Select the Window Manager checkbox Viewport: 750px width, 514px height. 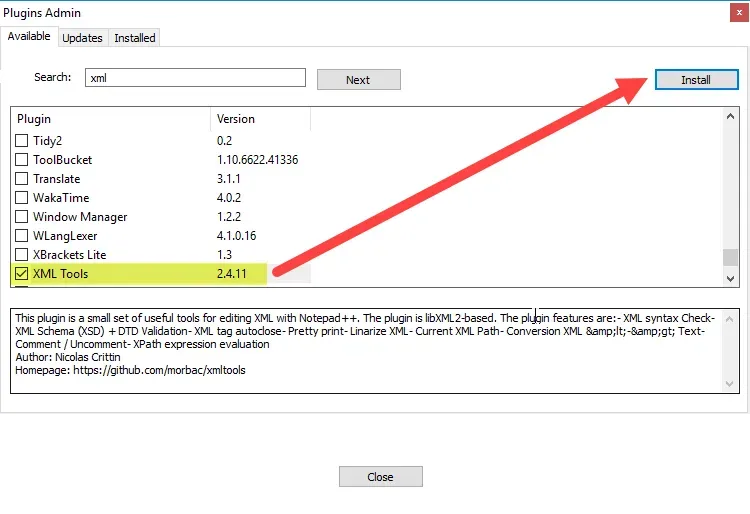coord(22,217)
